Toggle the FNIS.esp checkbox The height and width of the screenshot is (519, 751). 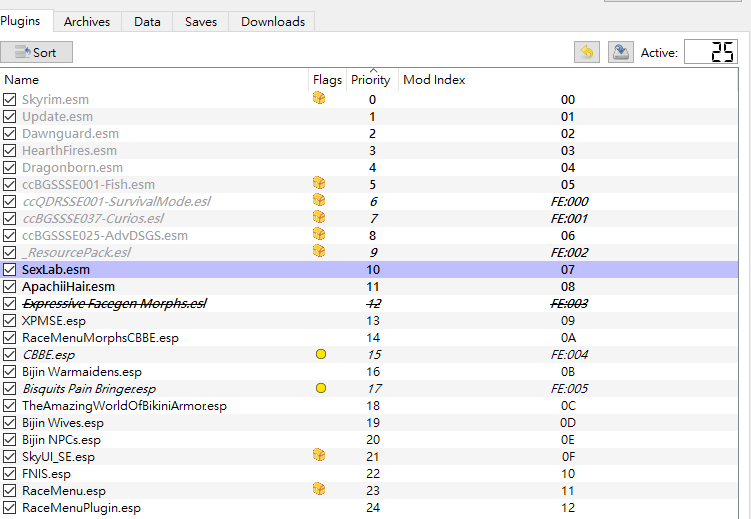coord(10,474)
